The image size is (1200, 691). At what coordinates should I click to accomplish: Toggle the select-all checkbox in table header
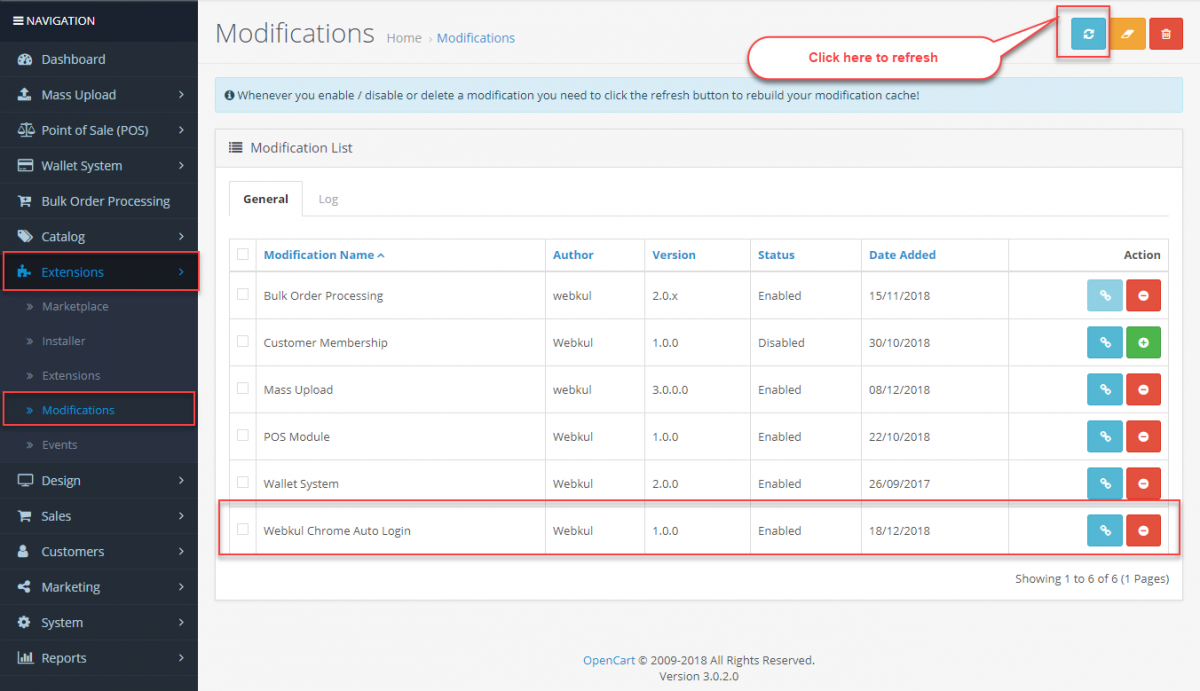243,254
